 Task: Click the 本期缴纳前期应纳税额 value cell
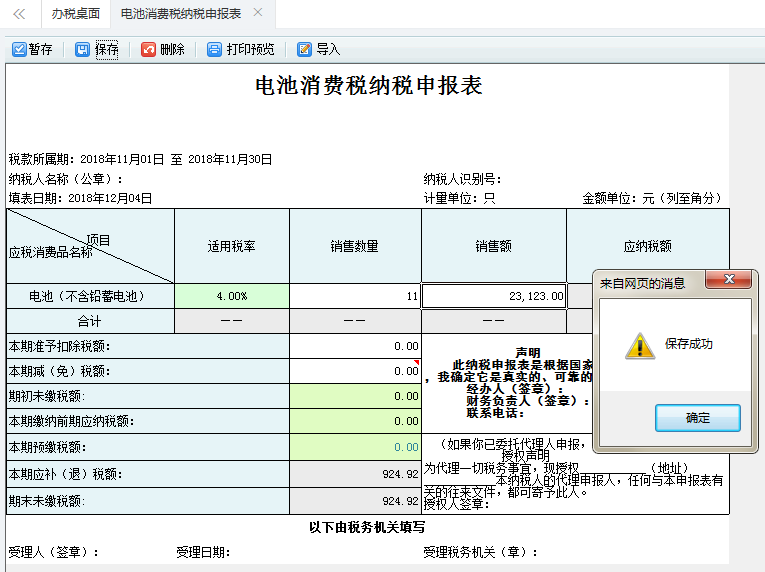[x=355, y=422]
